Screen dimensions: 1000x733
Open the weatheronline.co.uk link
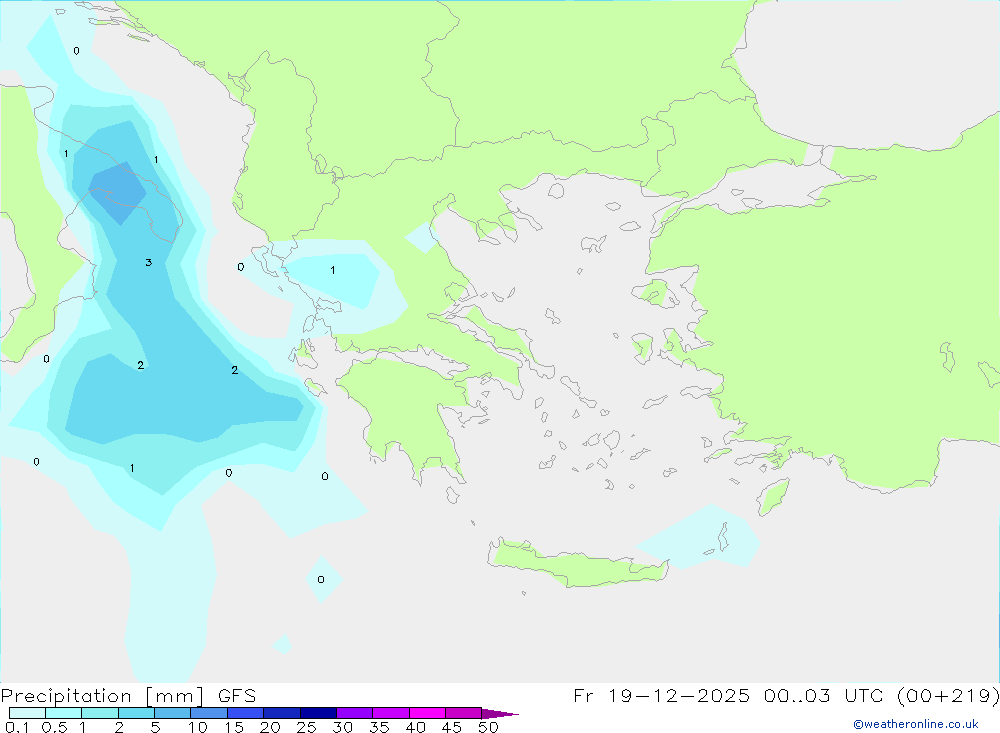coord(915,724)
